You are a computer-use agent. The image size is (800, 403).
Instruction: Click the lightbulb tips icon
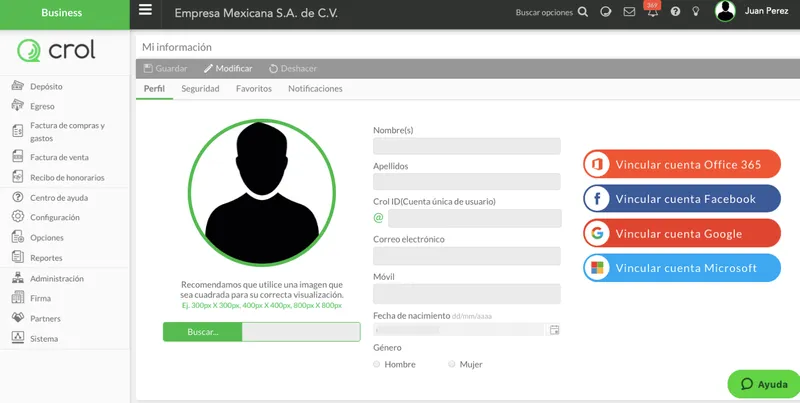[x=695, y=11]
